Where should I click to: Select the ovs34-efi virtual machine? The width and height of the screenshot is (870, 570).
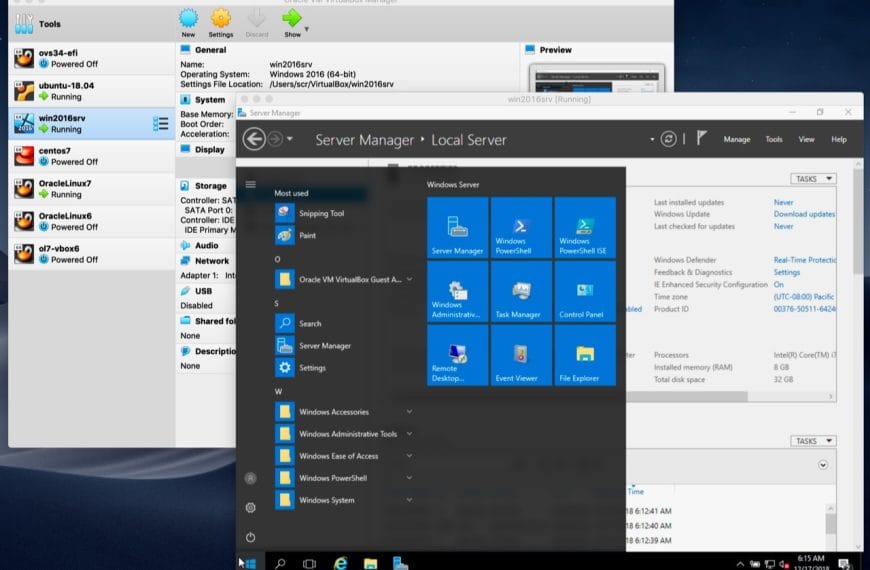[x=92, y=58]
